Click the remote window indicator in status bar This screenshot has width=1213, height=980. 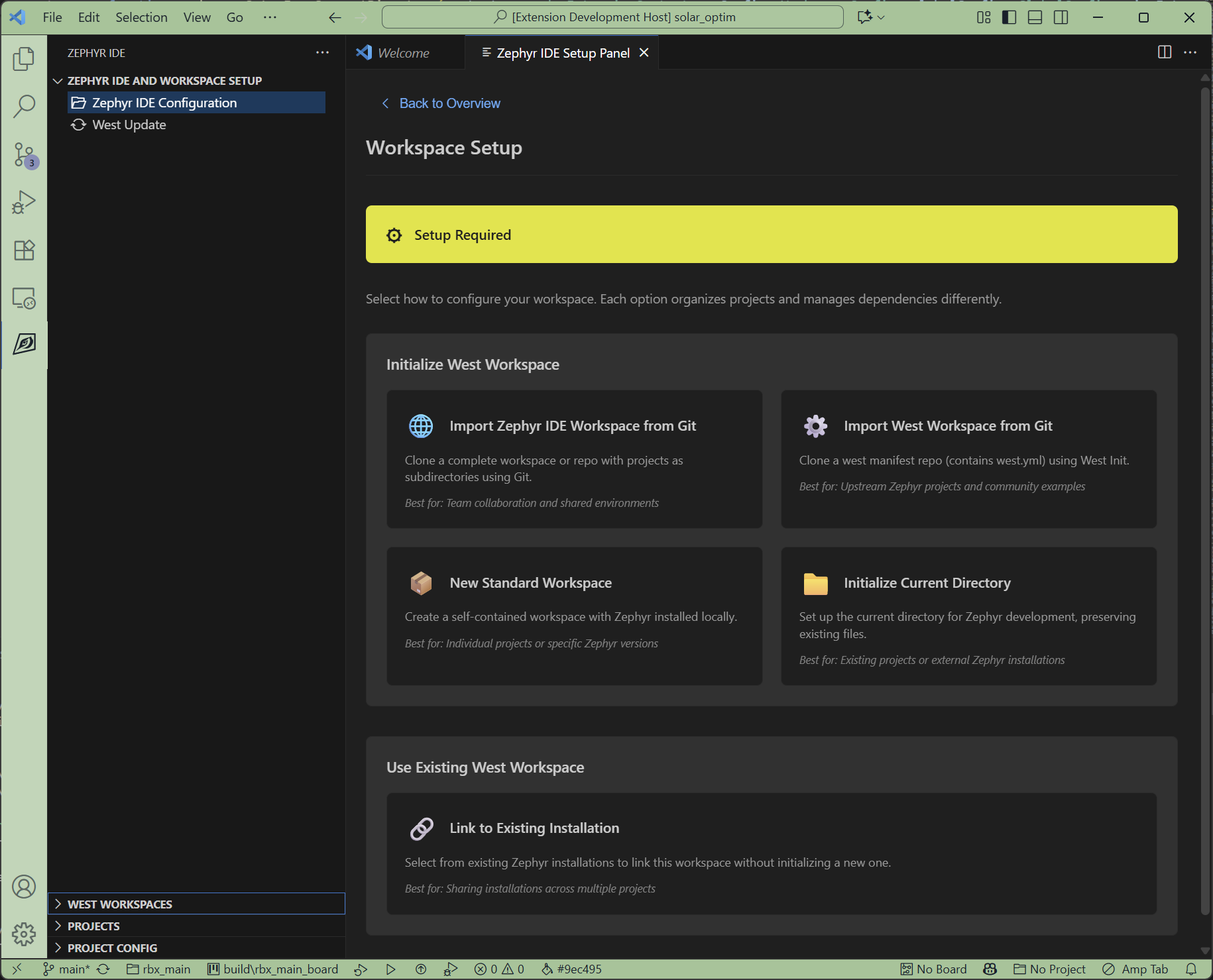17,969
